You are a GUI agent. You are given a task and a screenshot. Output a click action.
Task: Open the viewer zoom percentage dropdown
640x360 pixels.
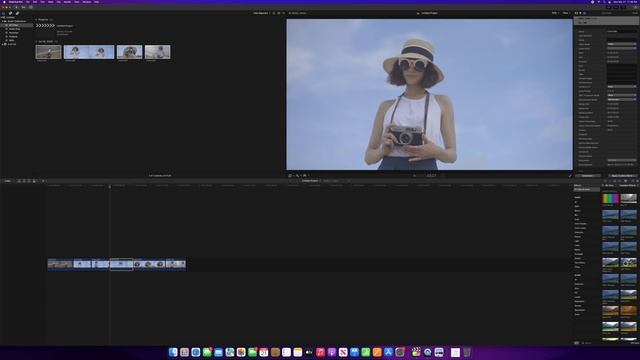555,13
